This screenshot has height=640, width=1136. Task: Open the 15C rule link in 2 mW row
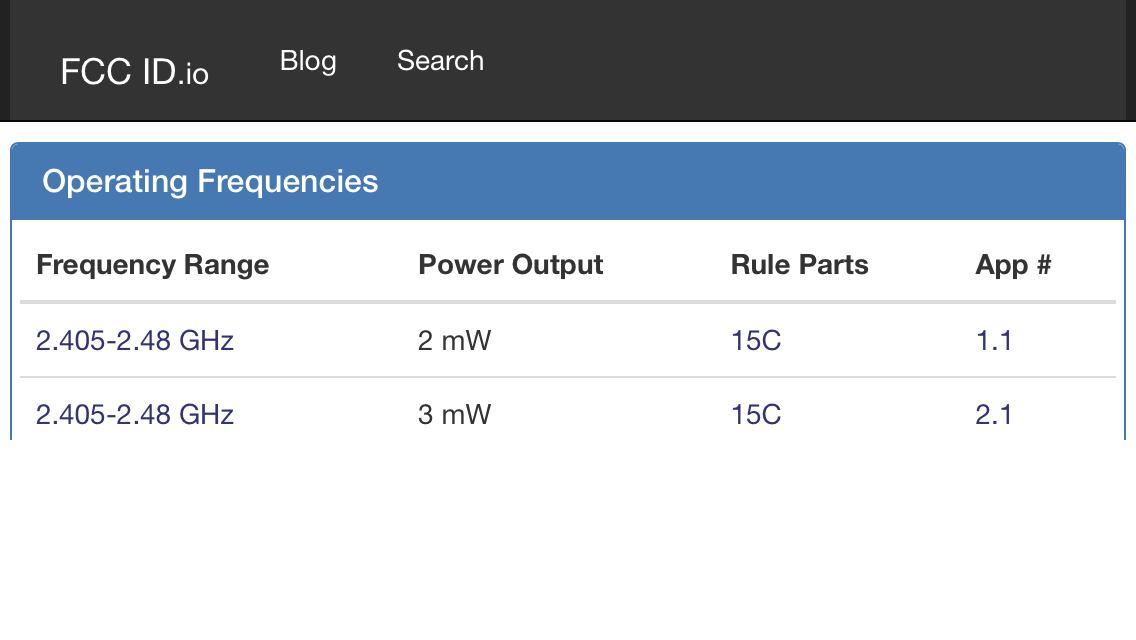point(756,341)
